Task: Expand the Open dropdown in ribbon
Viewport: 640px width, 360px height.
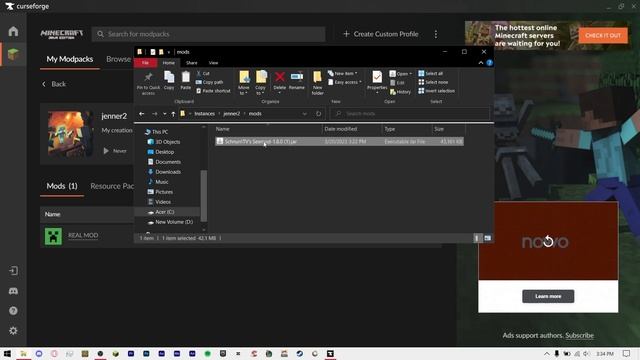Action: 400,74
